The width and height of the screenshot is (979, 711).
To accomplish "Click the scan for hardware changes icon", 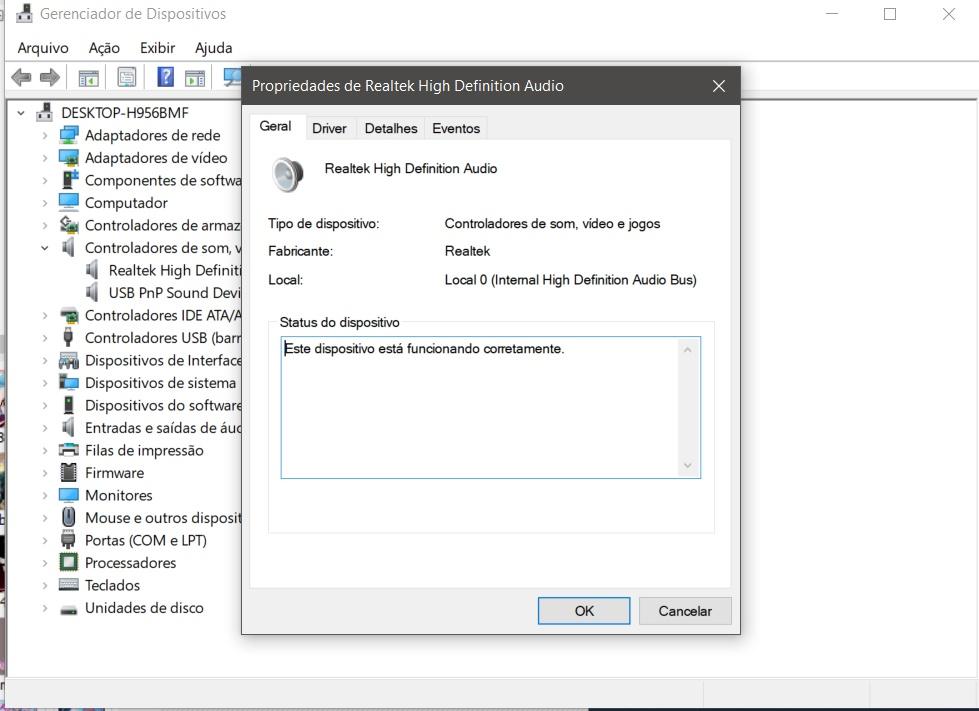I will coord(233,77).
